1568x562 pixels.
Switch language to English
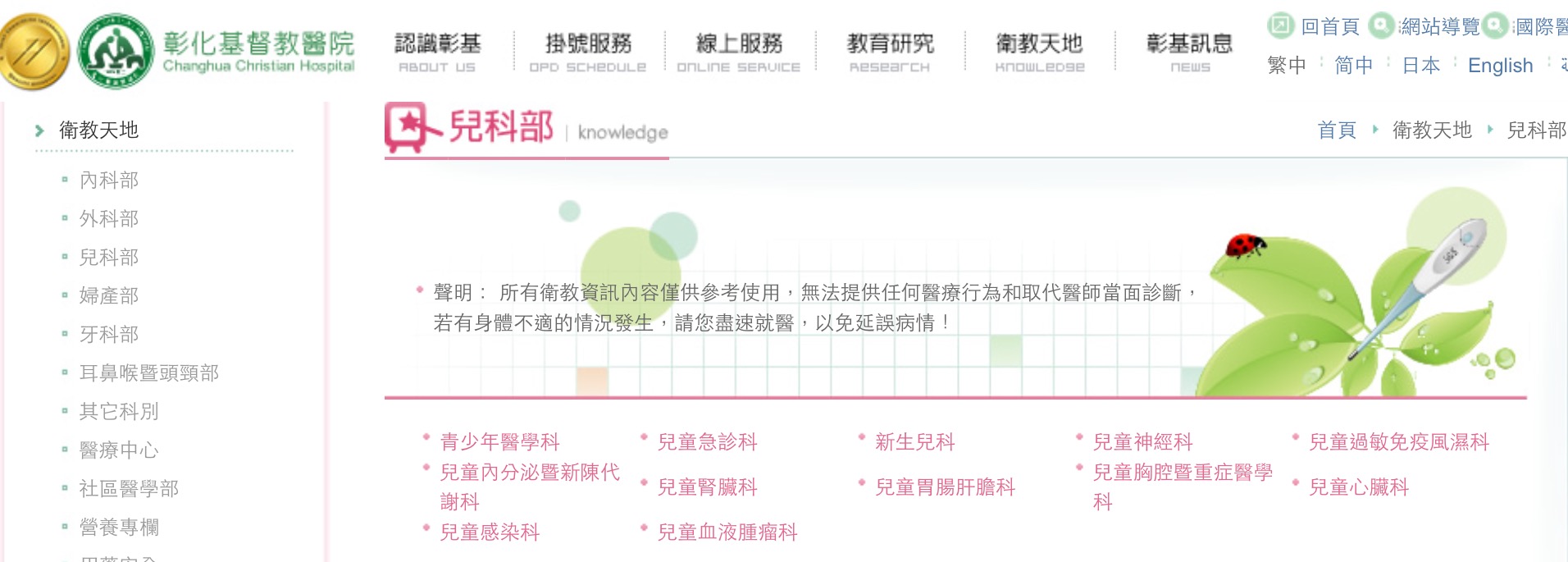(x=1500, y=66)
